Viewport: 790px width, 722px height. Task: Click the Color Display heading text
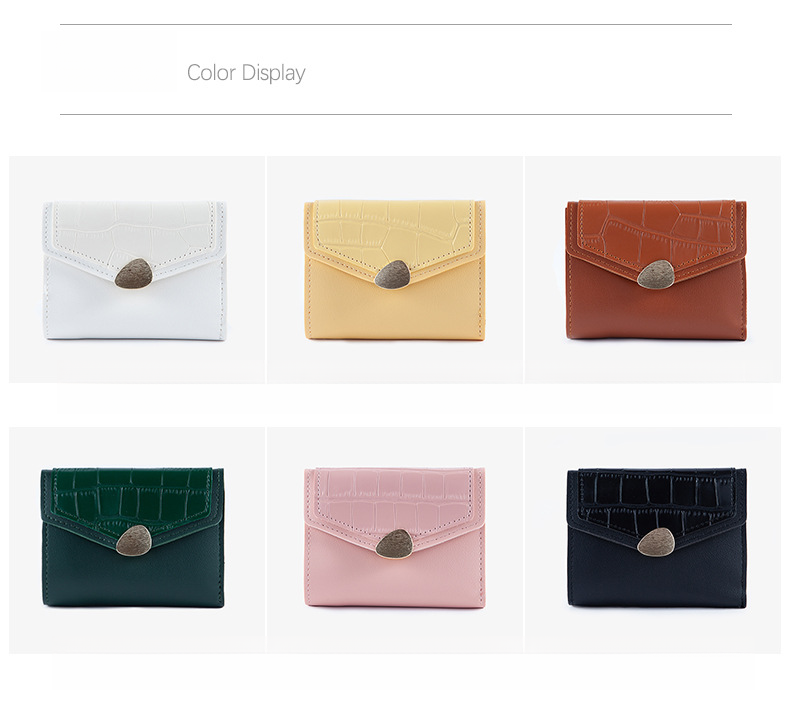click(x=246, y=73)
